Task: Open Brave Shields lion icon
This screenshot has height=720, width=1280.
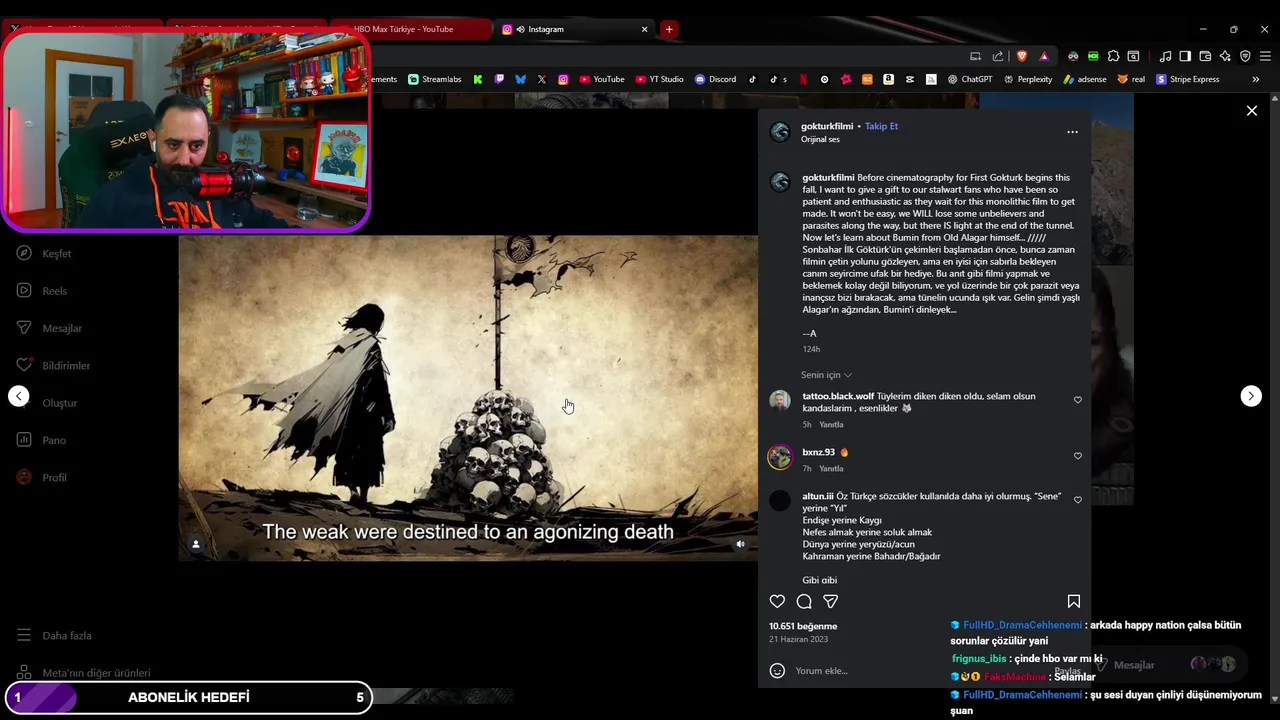Action: [x=1021, y=56]
